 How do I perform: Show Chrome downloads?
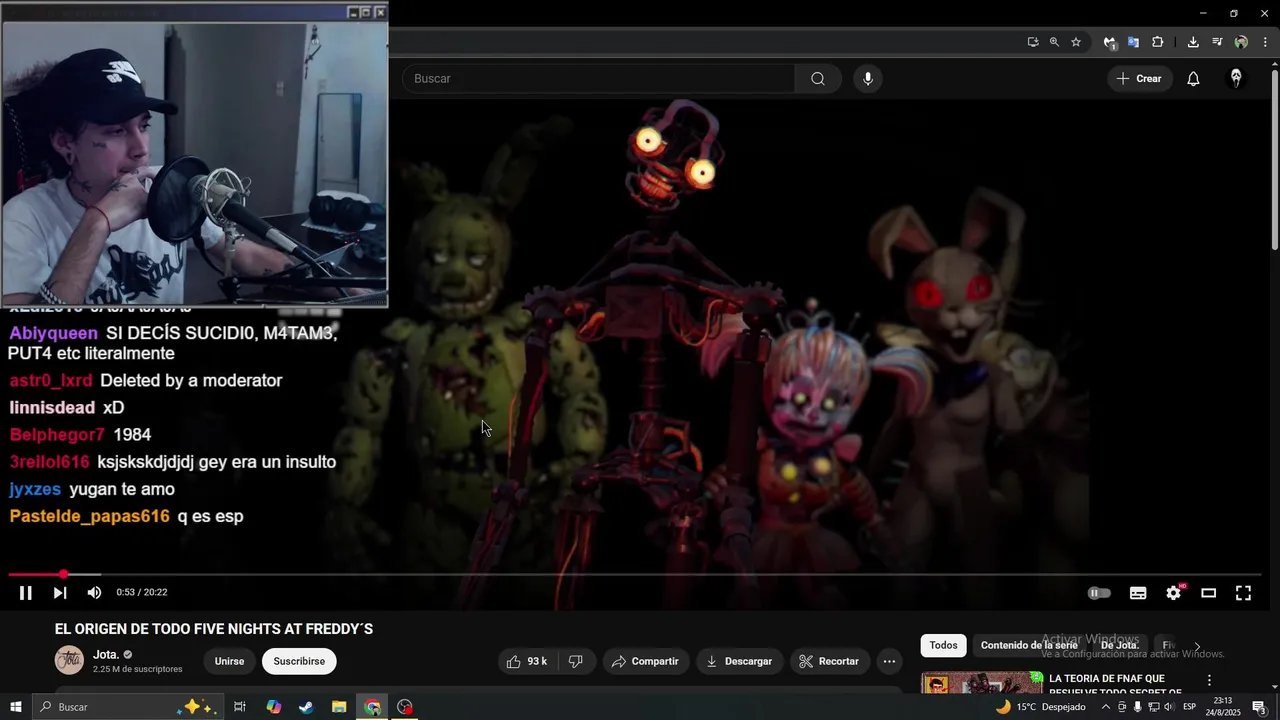[x=1193, y=42]
